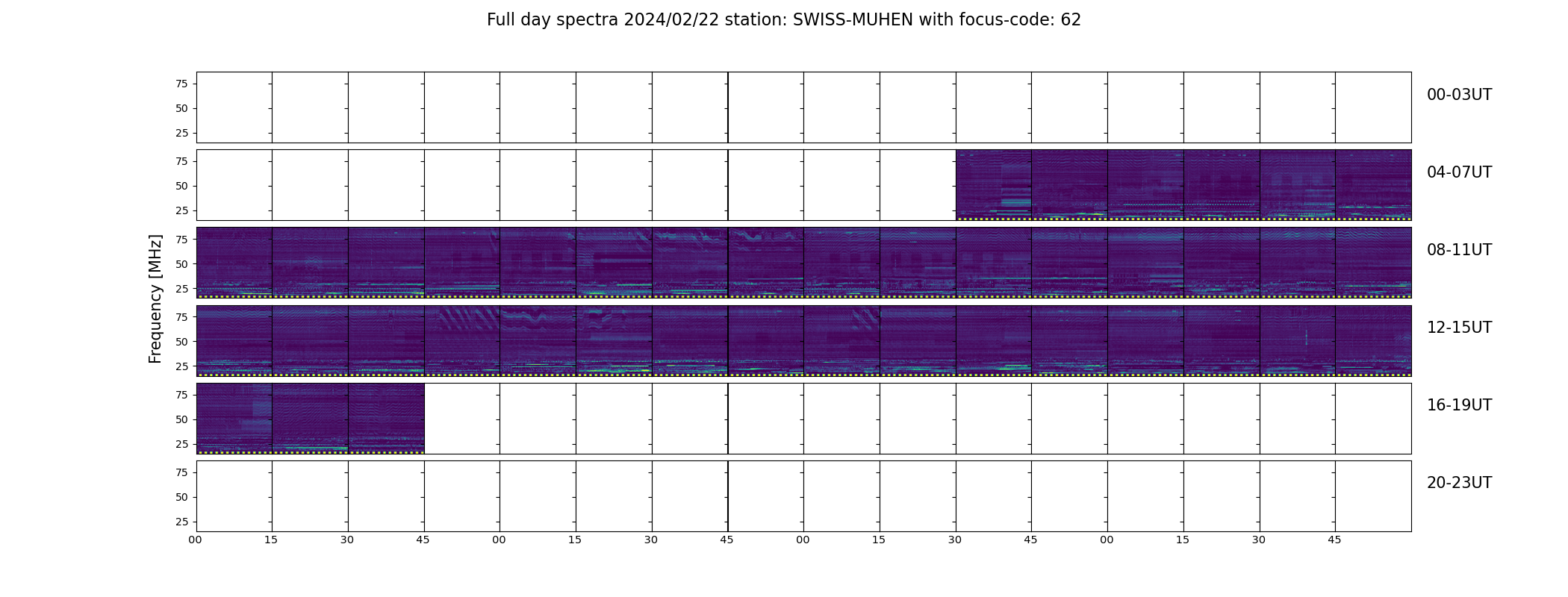1568x597 pixels.
Task: Click the '25' tick label of the 20-23UT row
Action: 181,522
